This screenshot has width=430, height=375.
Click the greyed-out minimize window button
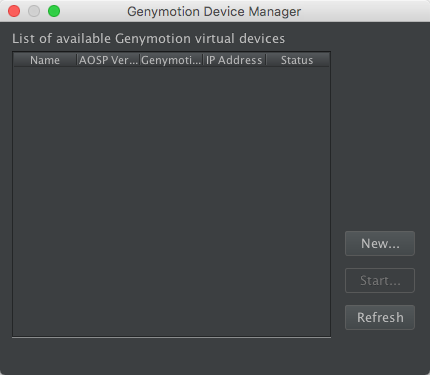[34, 11]
